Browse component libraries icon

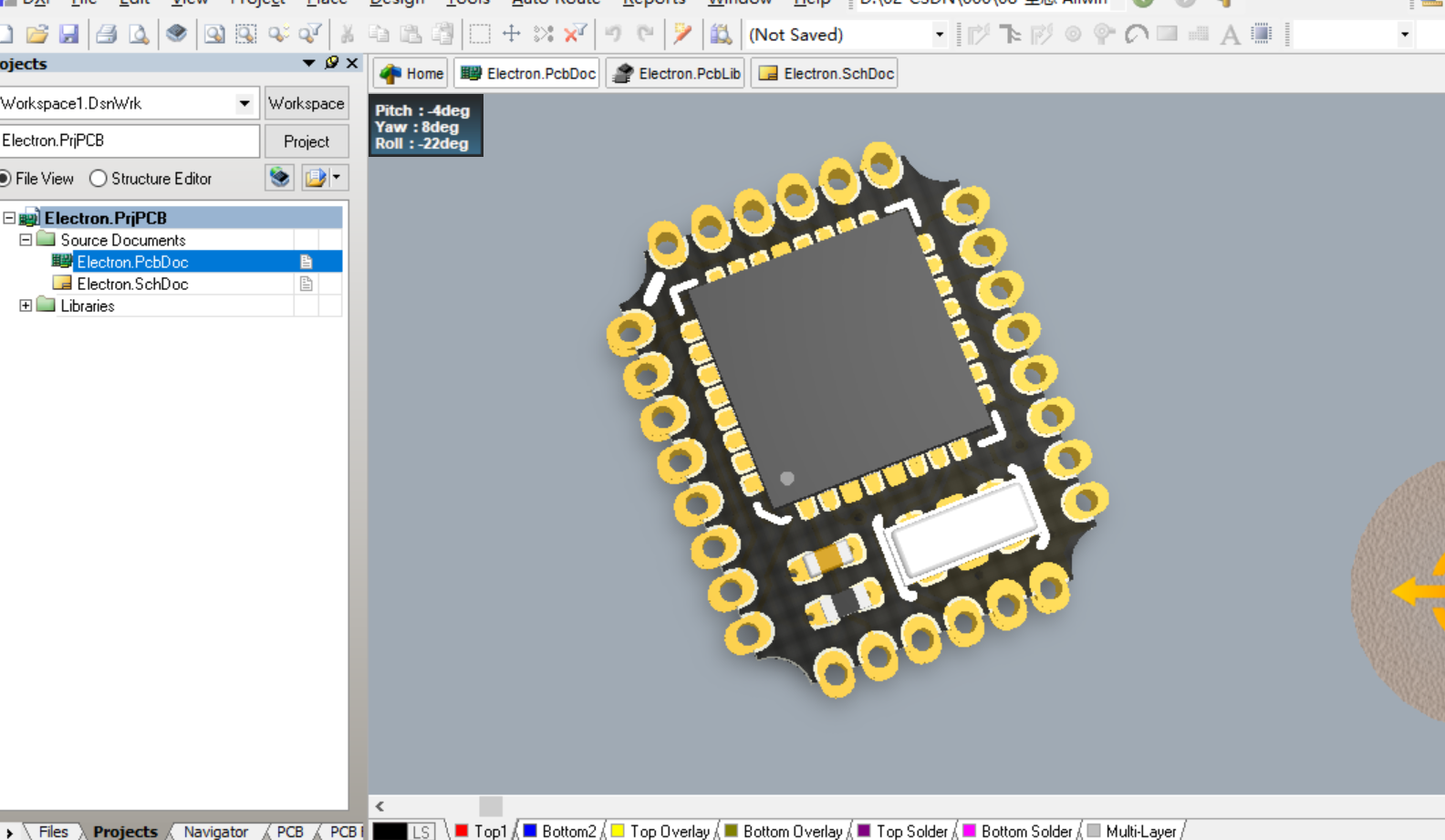[x=721, y=35]
